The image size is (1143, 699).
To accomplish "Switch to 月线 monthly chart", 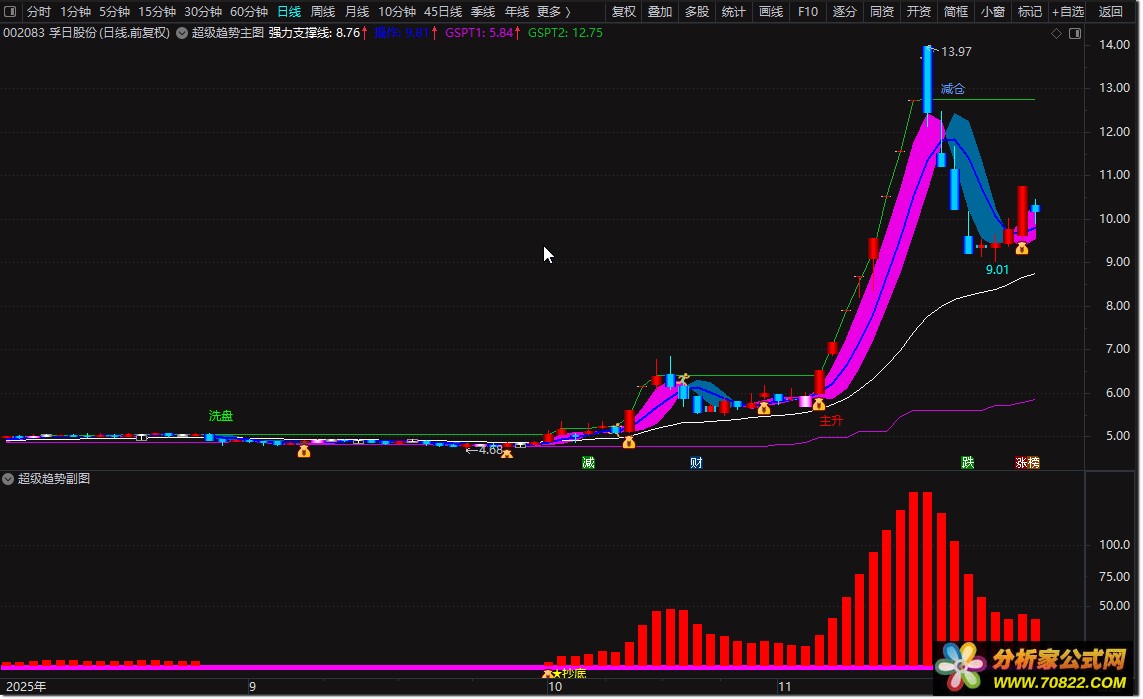I will point(357,12).
